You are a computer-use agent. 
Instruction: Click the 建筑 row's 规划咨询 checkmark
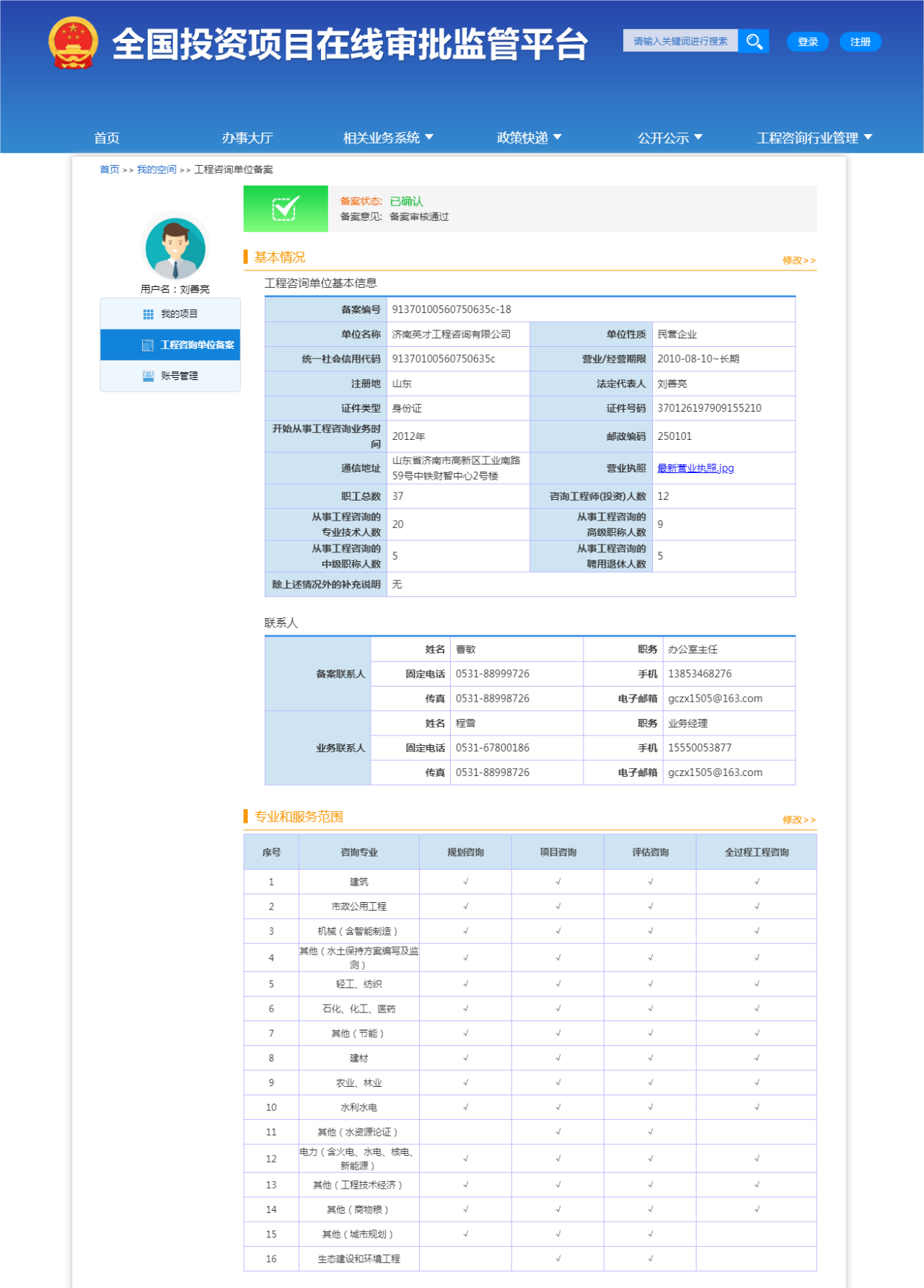coord(466,882)
